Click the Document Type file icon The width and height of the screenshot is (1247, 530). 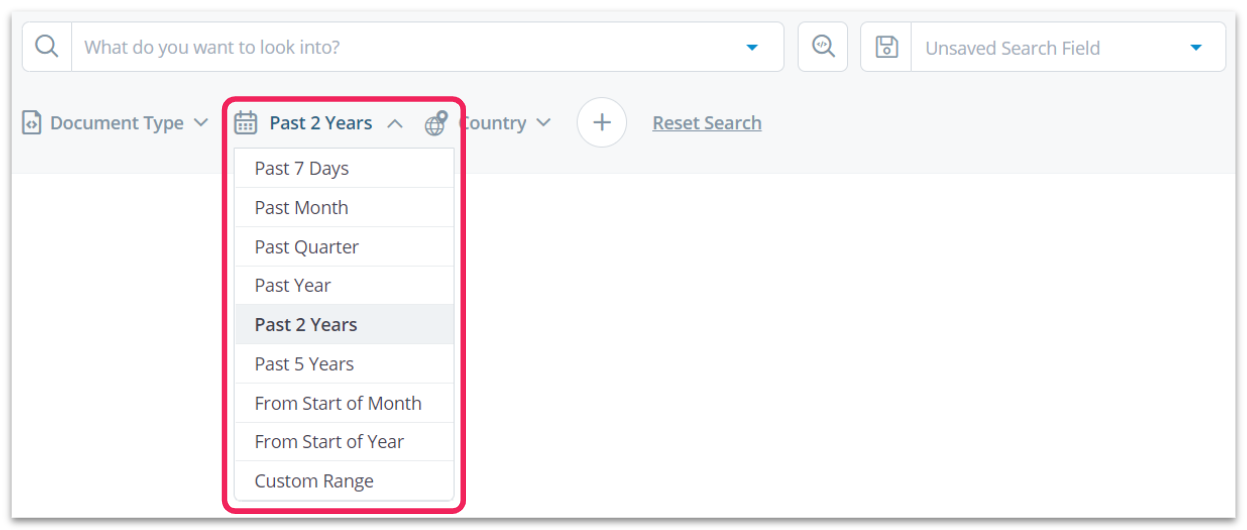pyautogui.click(x=32, y=123)
